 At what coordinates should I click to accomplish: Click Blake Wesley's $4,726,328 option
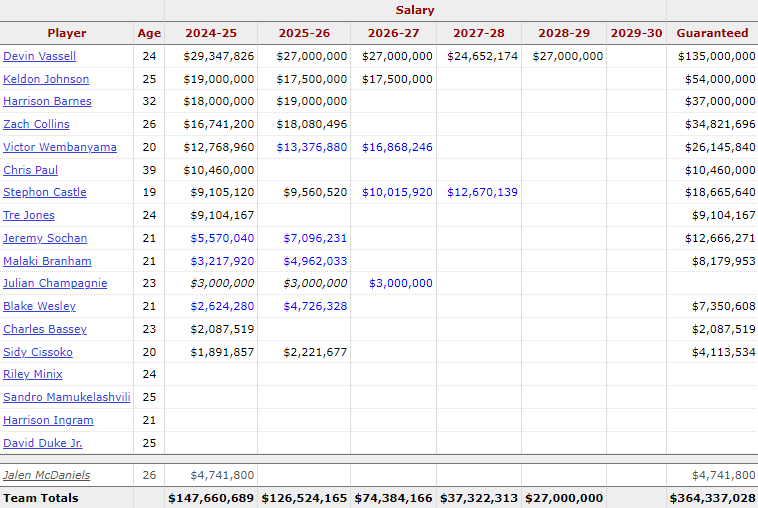[x=315, y=306]
